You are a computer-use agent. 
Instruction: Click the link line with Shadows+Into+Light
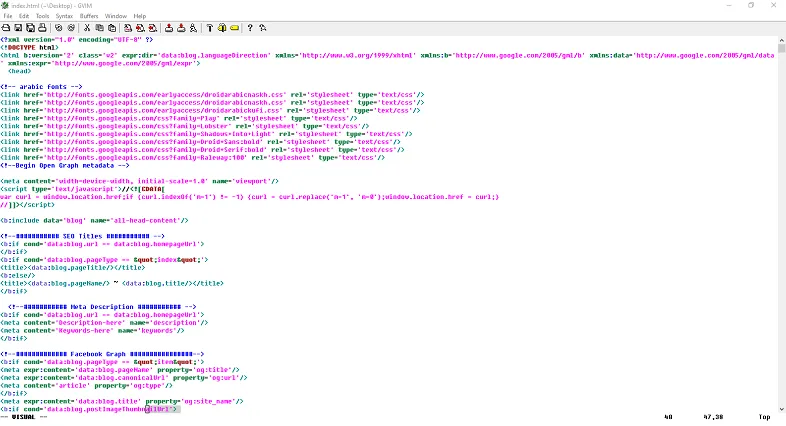pyautogui.click(x=206, y=134)
